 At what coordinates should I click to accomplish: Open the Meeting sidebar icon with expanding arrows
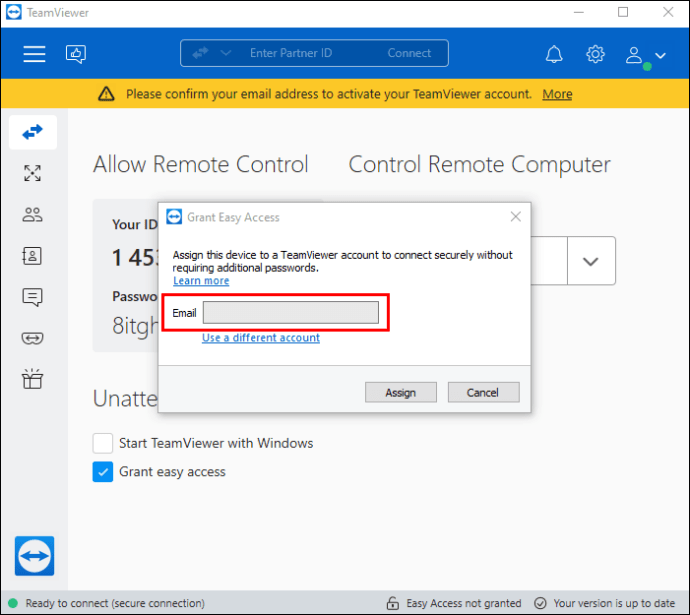[x=33, y=173]
